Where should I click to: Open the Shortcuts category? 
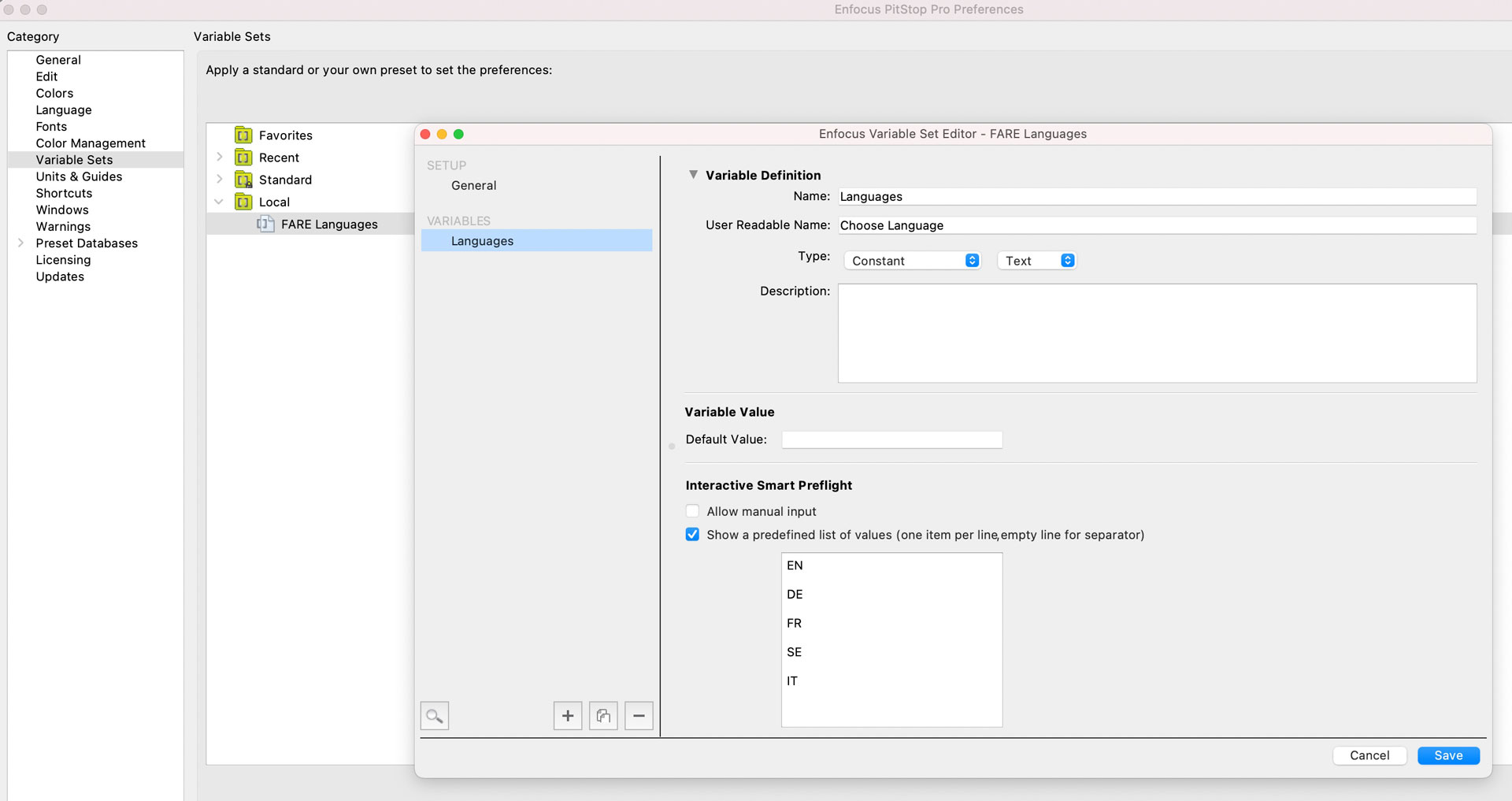64,193
